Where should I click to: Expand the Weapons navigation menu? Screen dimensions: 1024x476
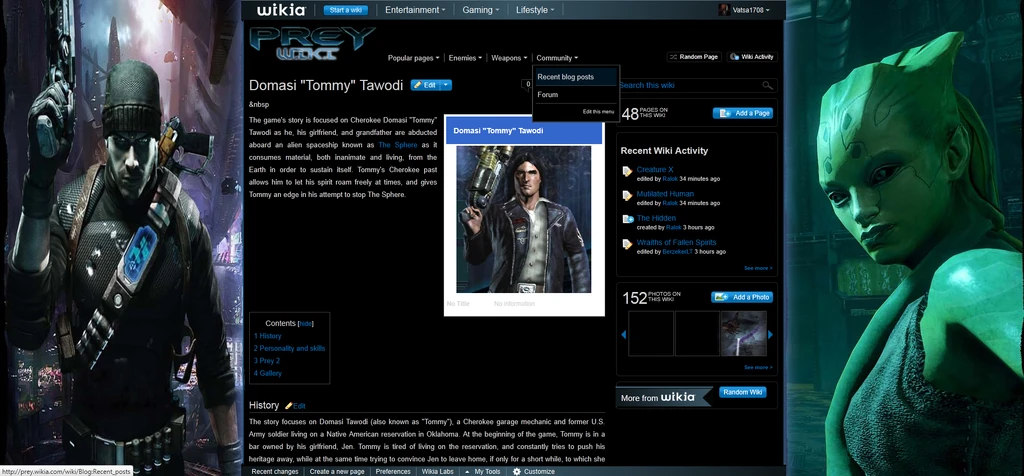(x=510, y=58)
